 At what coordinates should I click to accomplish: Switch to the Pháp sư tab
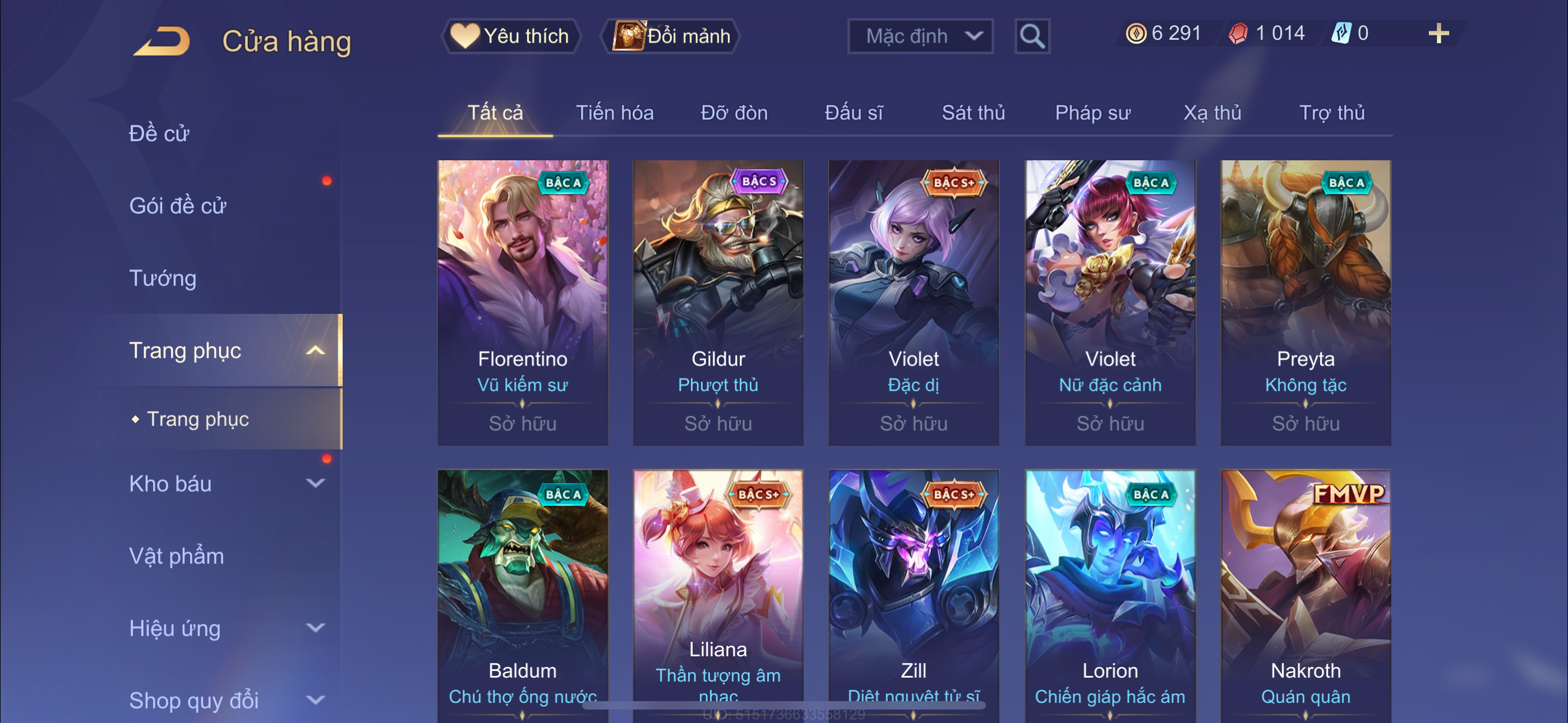click(x=1092, y=113)
